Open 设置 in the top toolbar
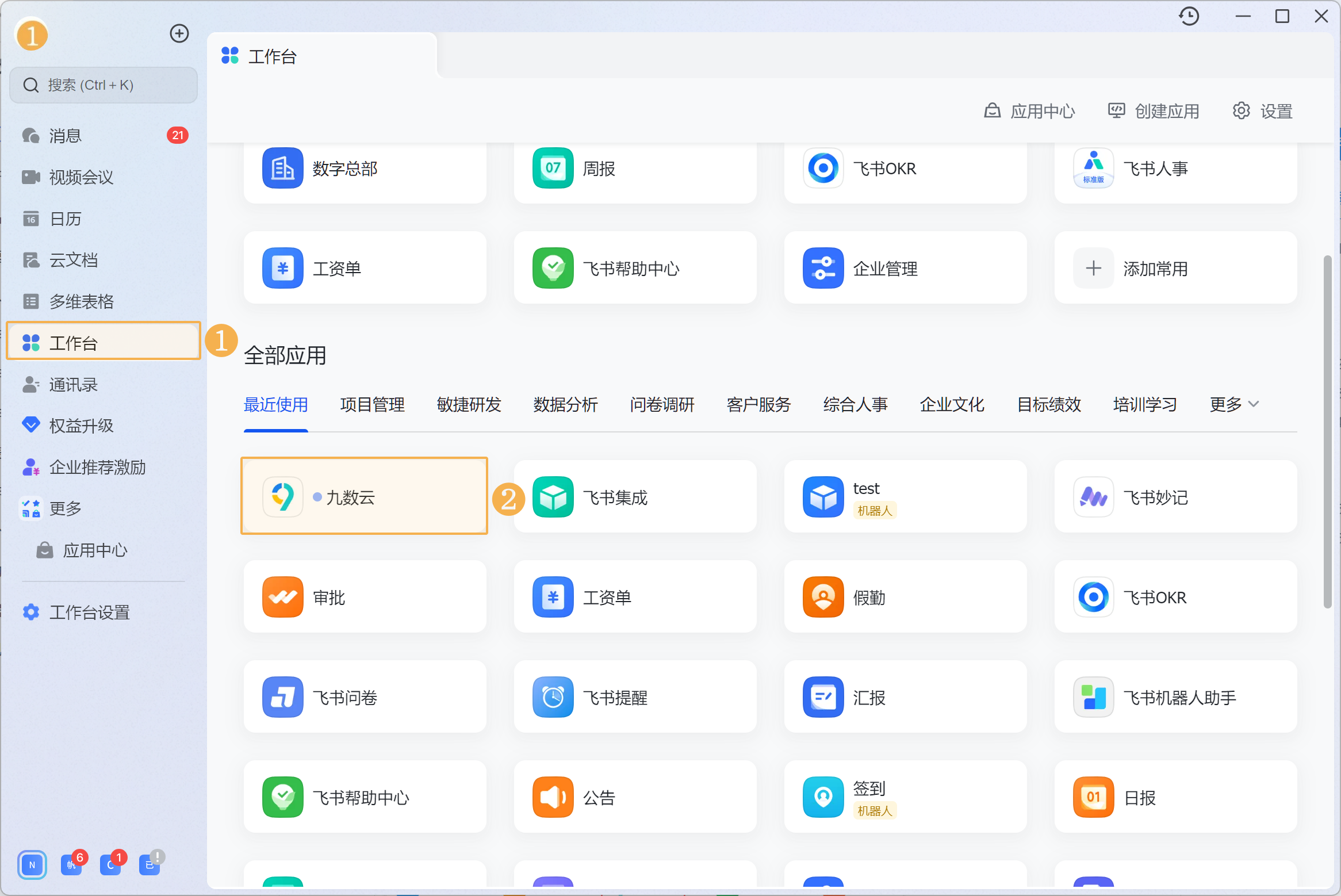This screenshot has width=1341, height=896. click(x=1263, y=110)
